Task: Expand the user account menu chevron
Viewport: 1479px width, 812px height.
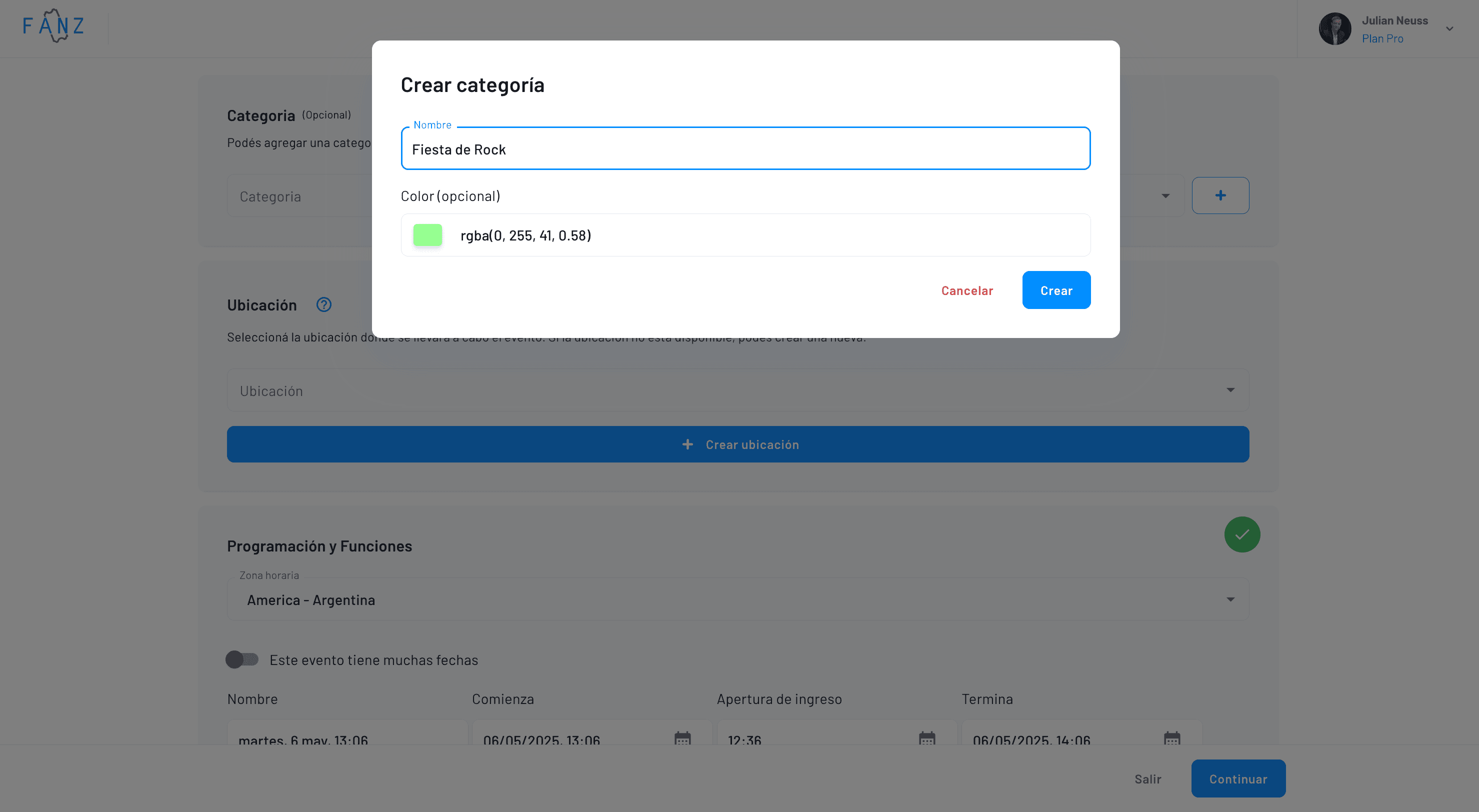Action: (x=1449, y=28)
